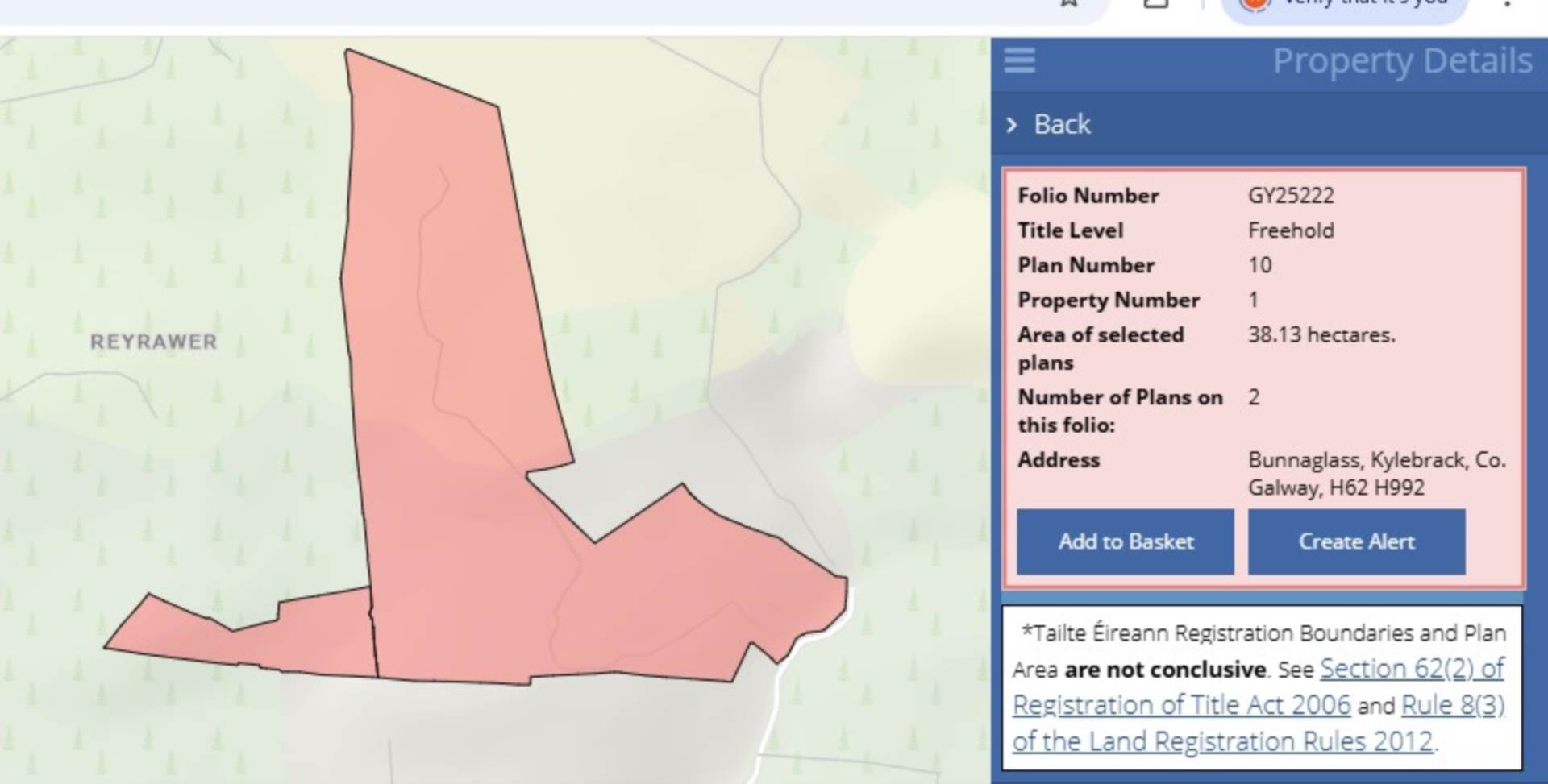Open the browser three-dot menu
Image resolution: width=1548 pixels, height=784 pixels.
1507,3
